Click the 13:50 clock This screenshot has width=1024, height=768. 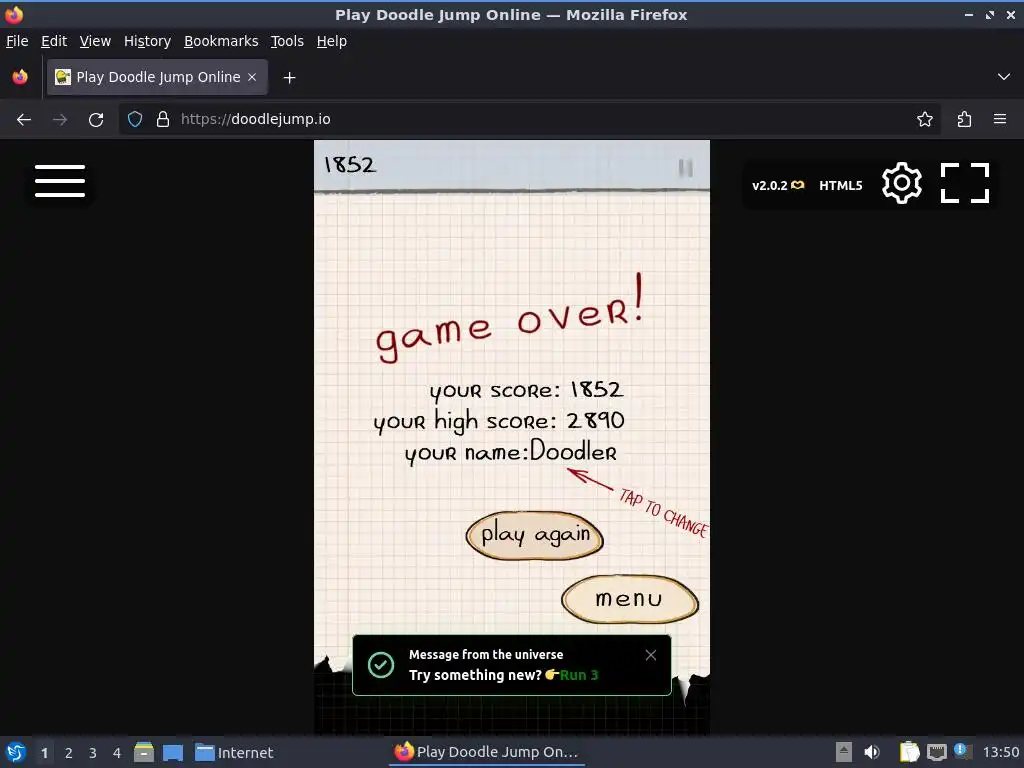(x=1000, y=752)
